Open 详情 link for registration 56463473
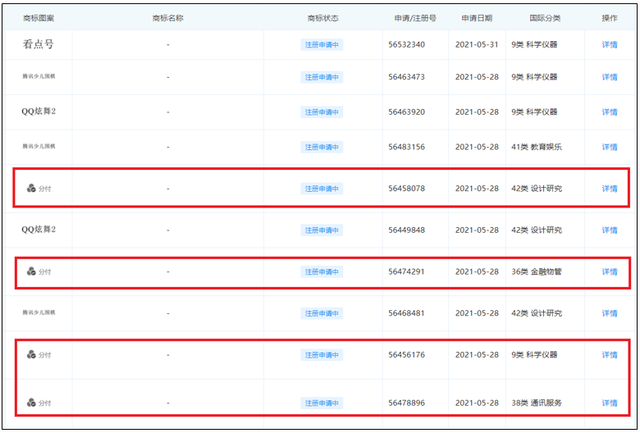 tap(609, 77)
